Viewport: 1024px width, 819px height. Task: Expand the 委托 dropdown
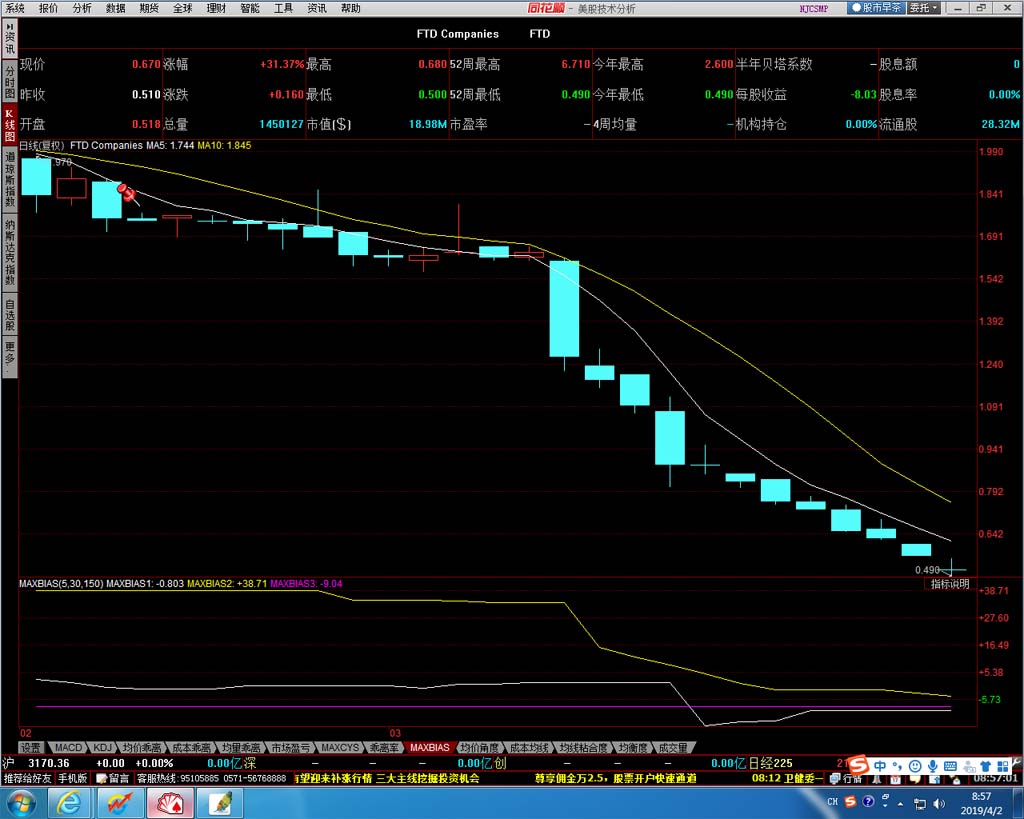tap(924, 8)
